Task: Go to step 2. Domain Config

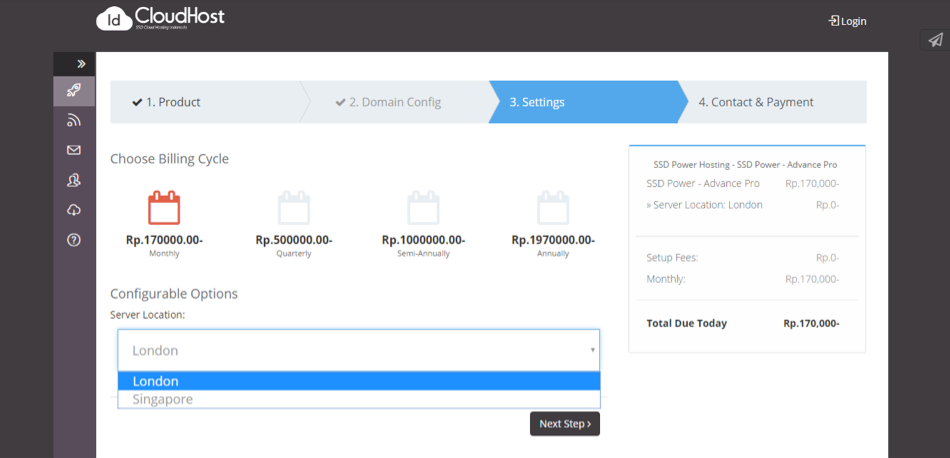Action: point(388,102)
